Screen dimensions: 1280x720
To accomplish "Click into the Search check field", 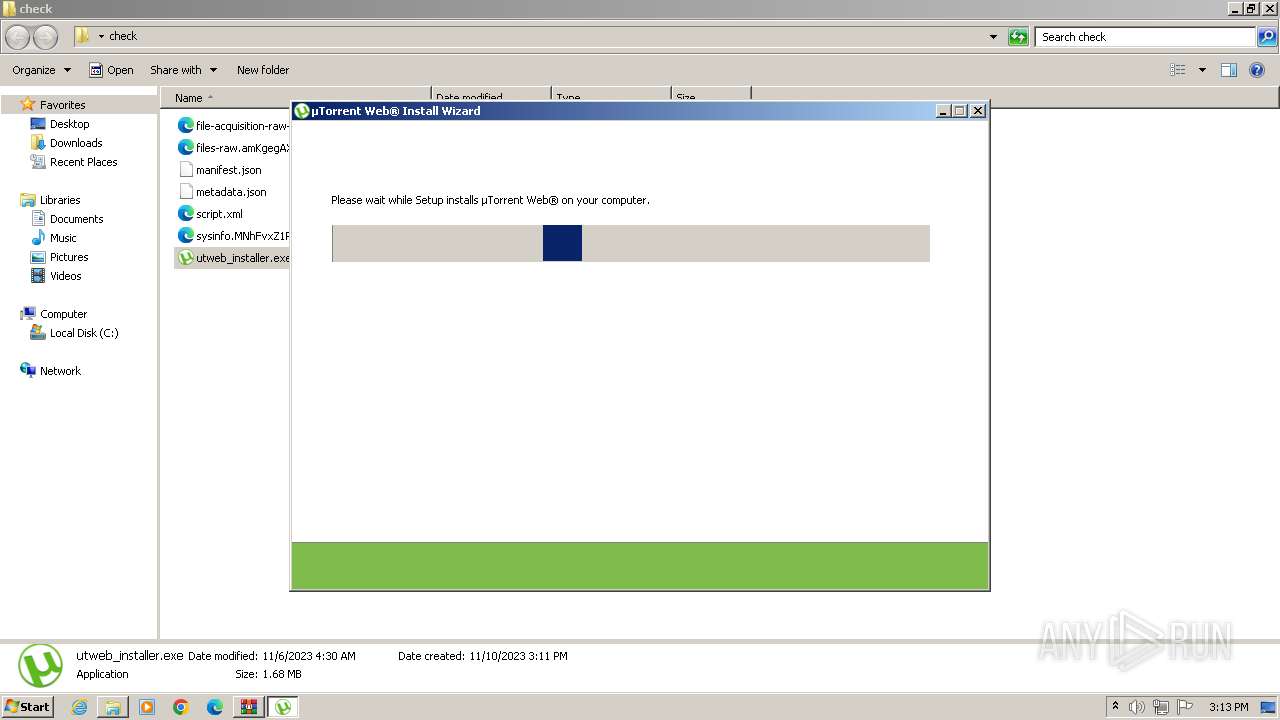I will coord(1144,37).
